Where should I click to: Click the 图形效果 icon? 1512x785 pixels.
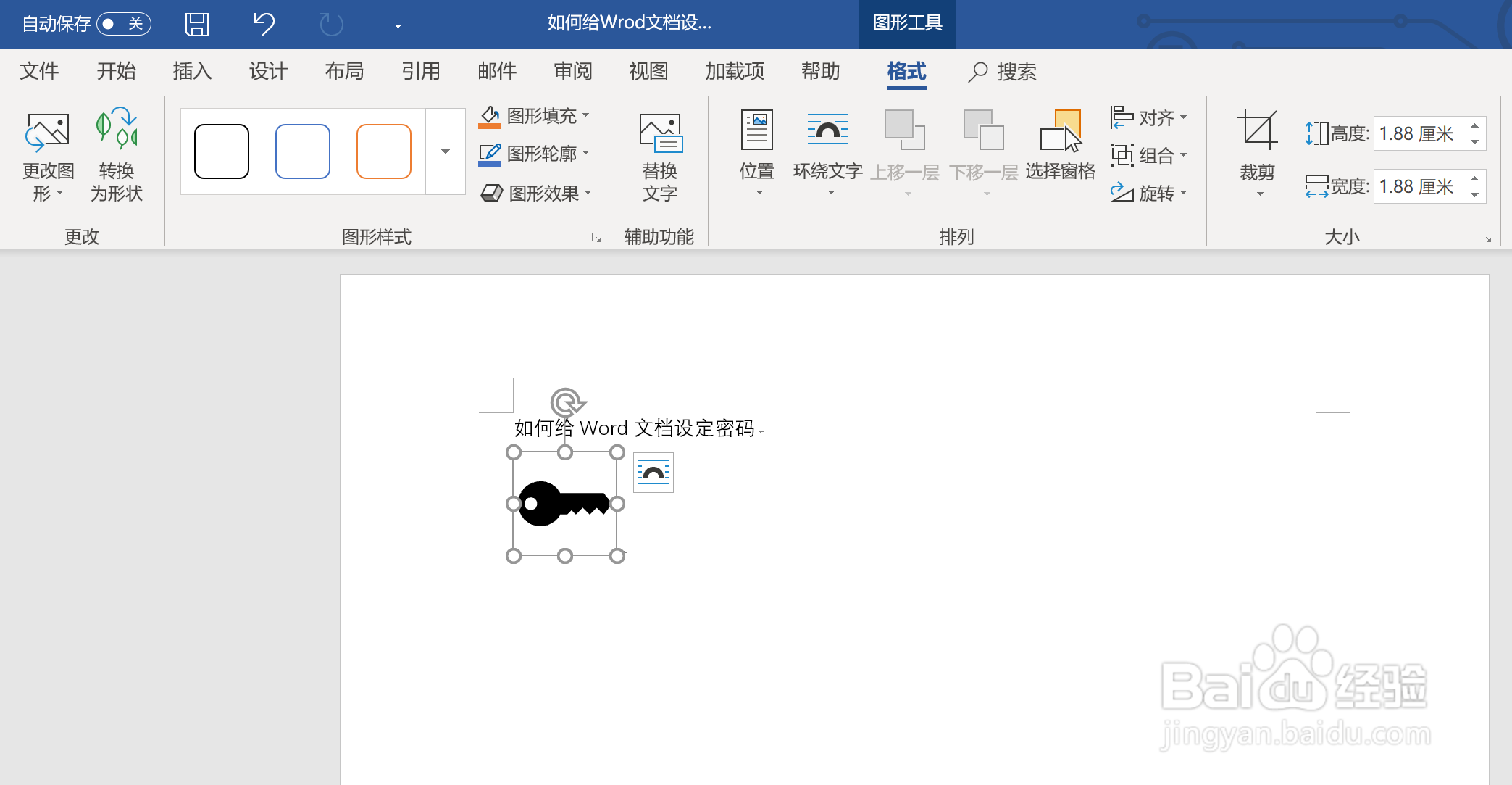pyautogui.click(x=492, y=193)
